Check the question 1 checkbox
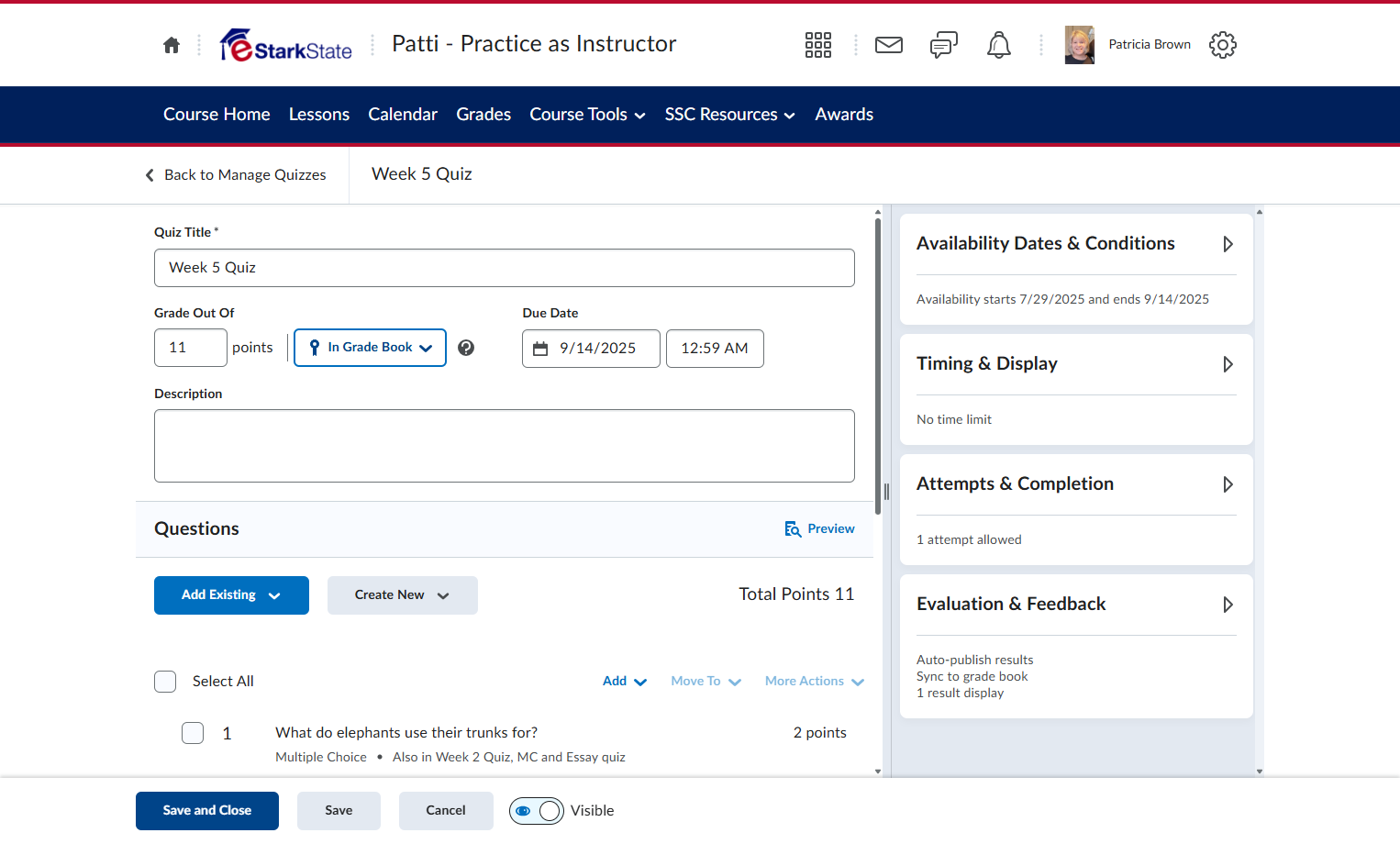1400x844 pixels. click(193, 733)
